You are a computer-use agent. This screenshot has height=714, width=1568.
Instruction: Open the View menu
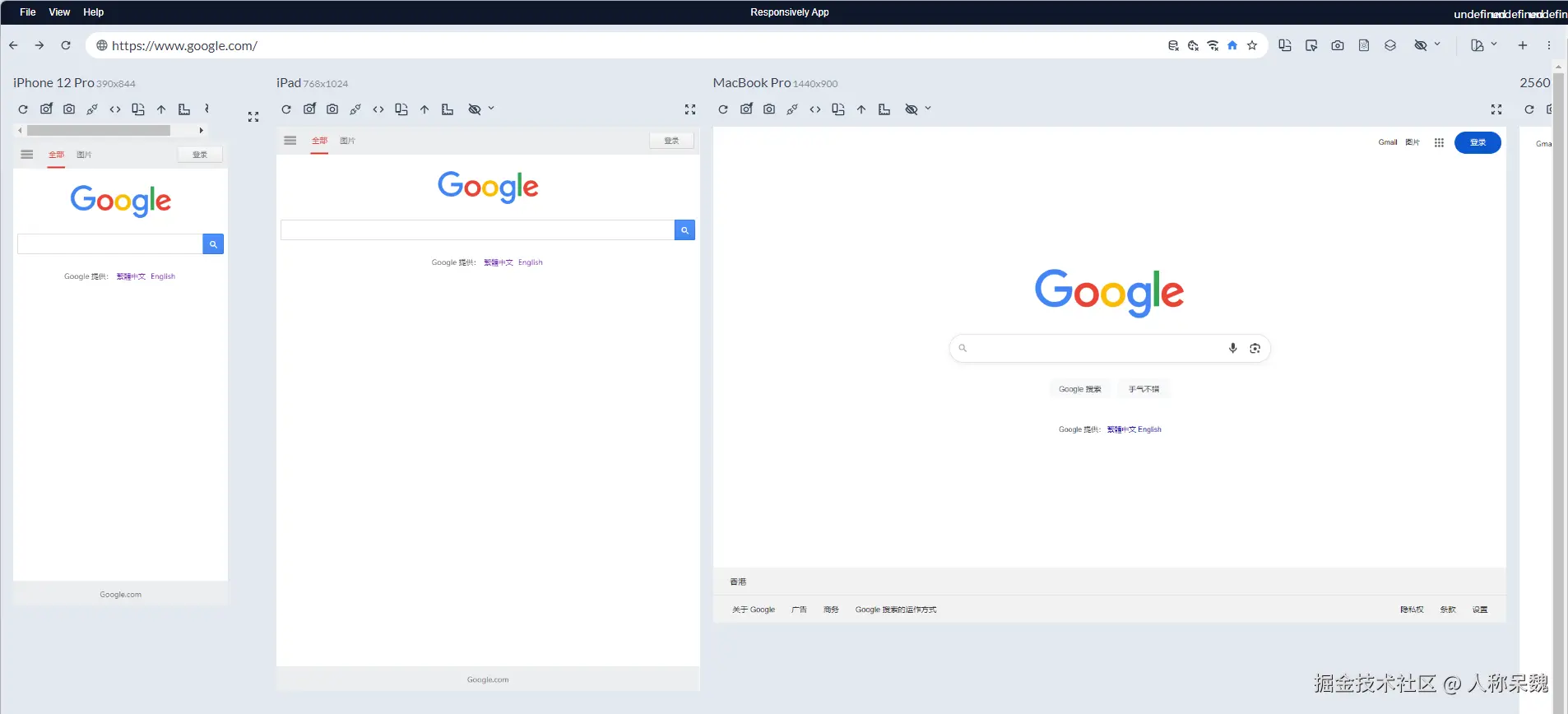[59, 12]
